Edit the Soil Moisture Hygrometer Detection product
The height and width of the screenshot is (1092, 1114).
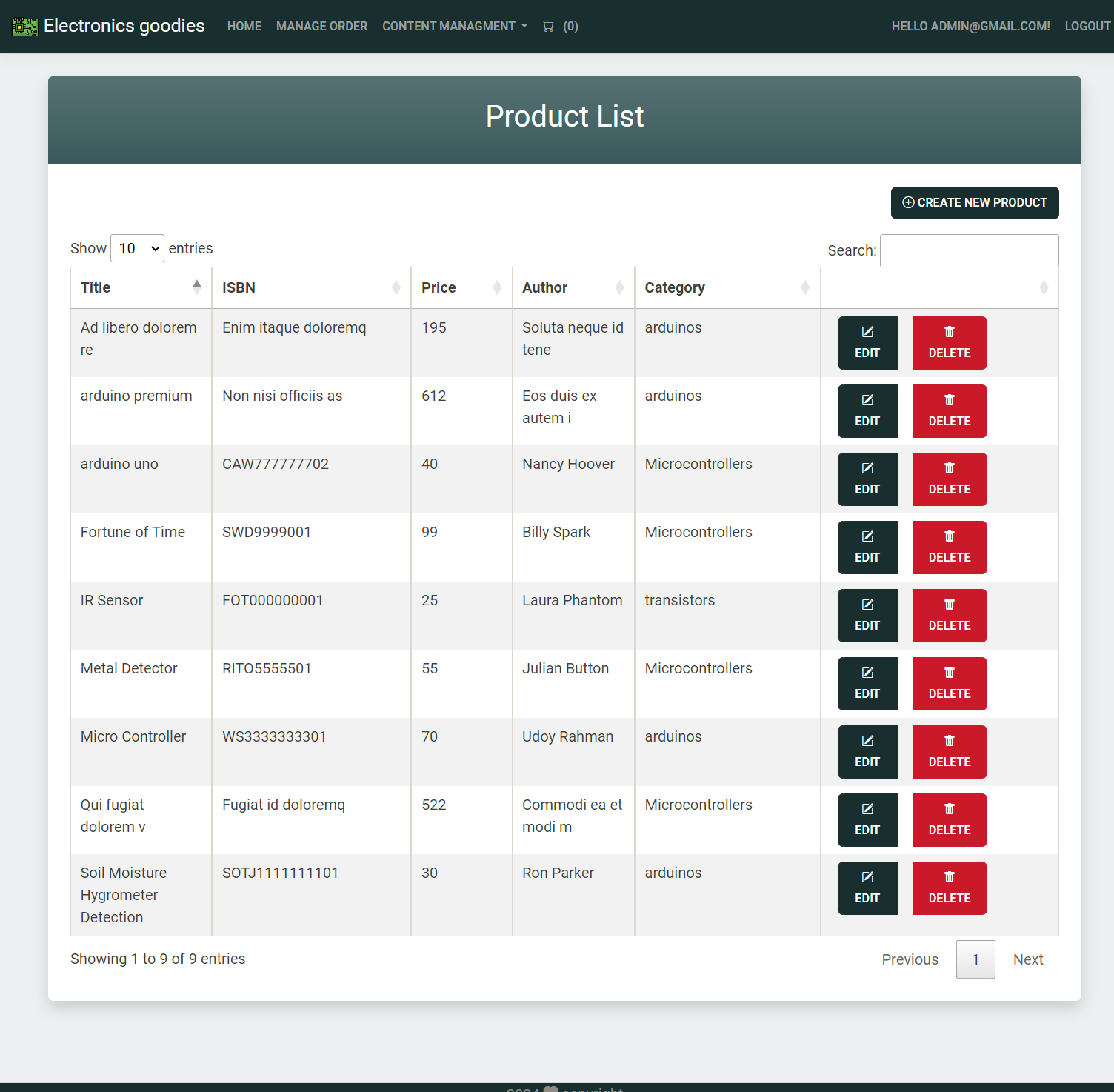867,888
